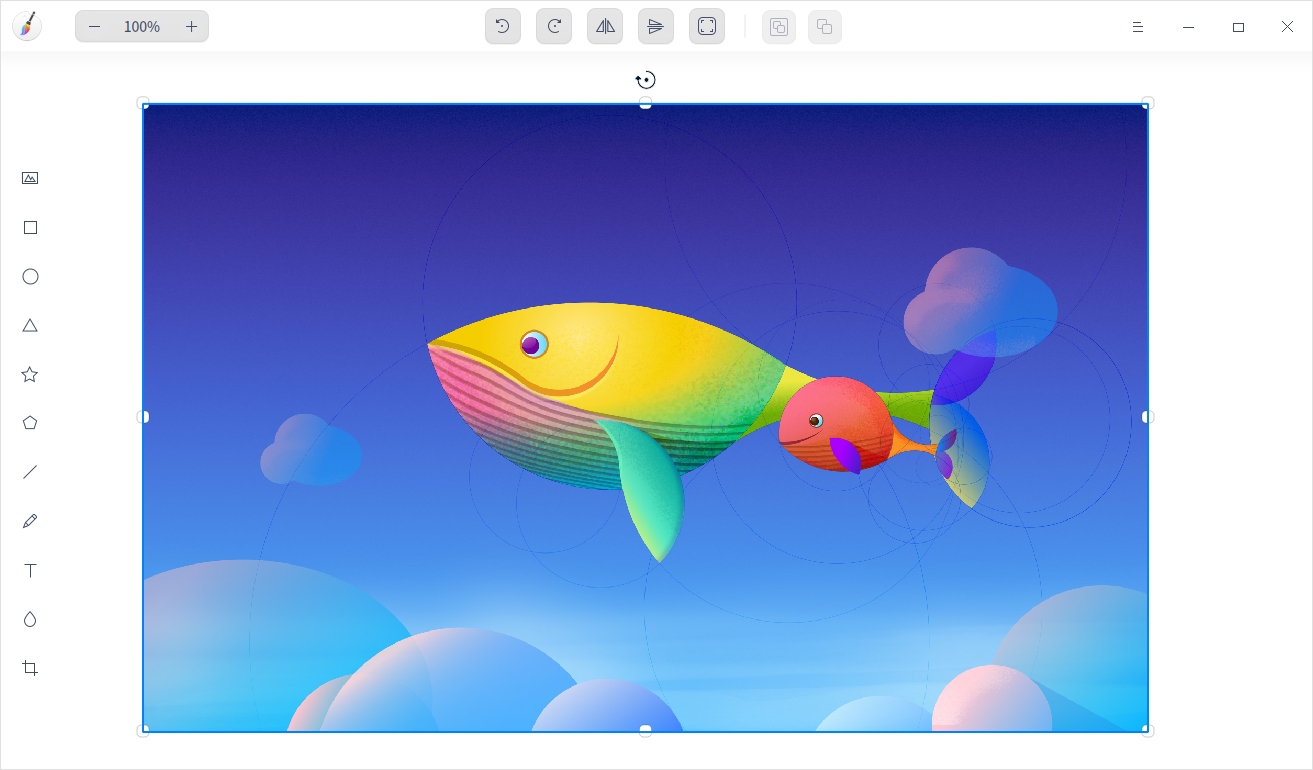Click the bottom-center resize handle of image
Viewport: 1313px width, 770px height.
pos(645,730)
